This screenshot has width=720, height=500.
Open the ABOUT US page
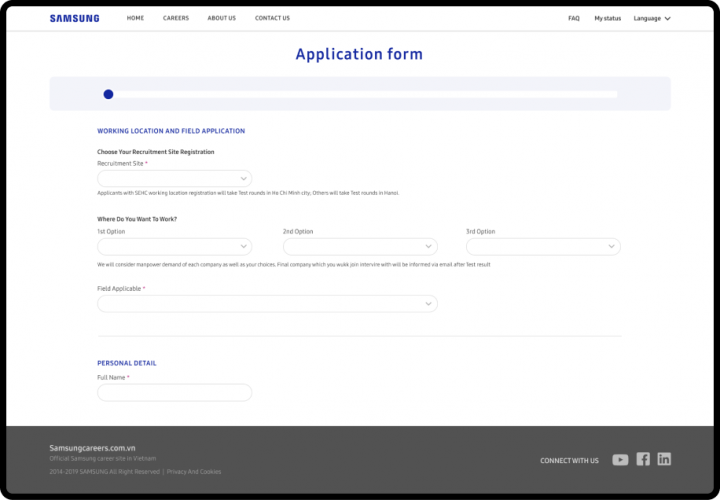click(222, 18)
